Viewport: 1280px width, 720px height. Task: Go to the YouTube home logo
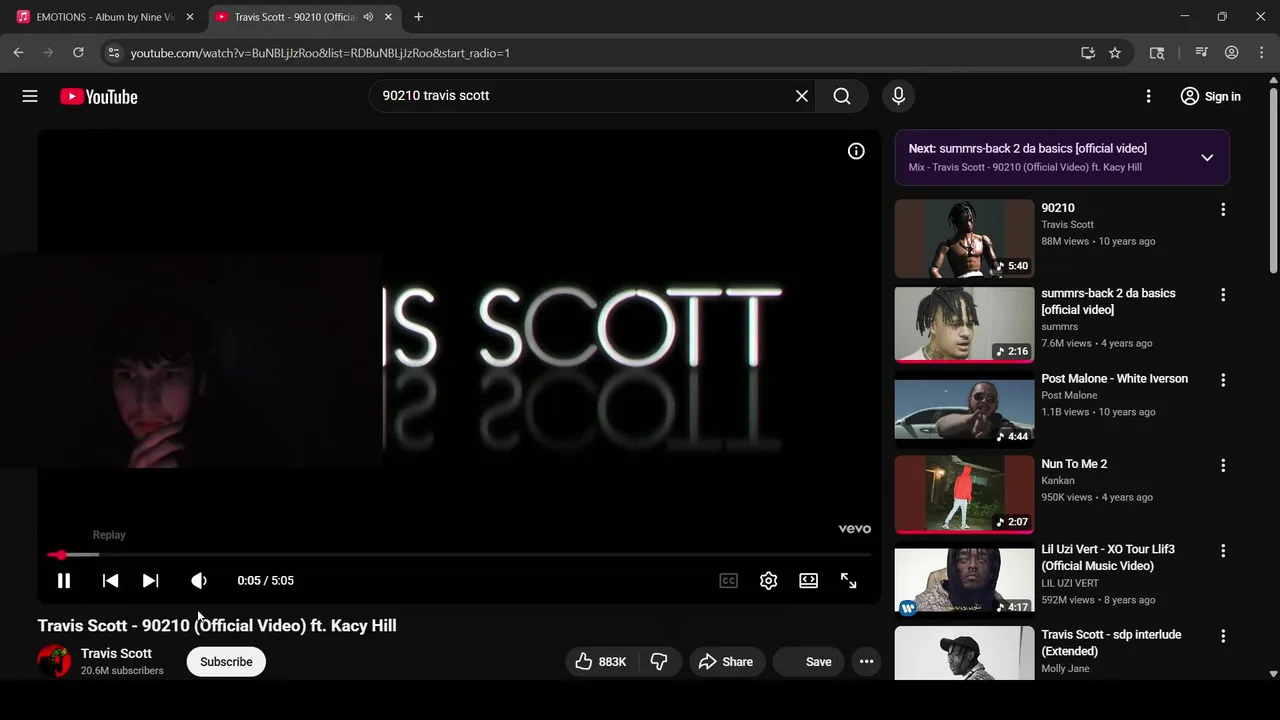point(98,96)
